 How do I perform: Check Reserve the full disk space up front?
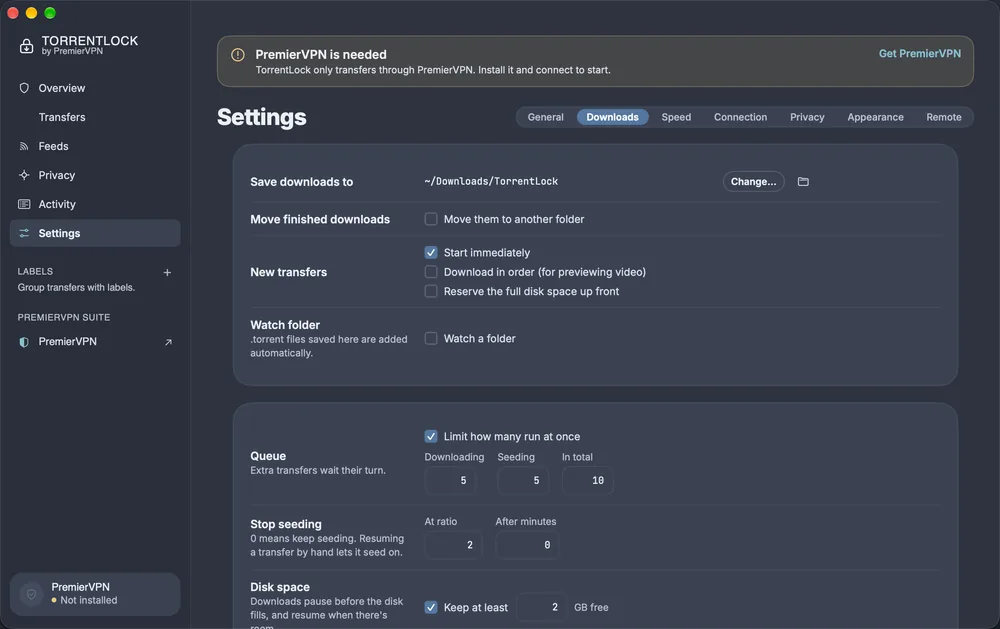point(431,292)
